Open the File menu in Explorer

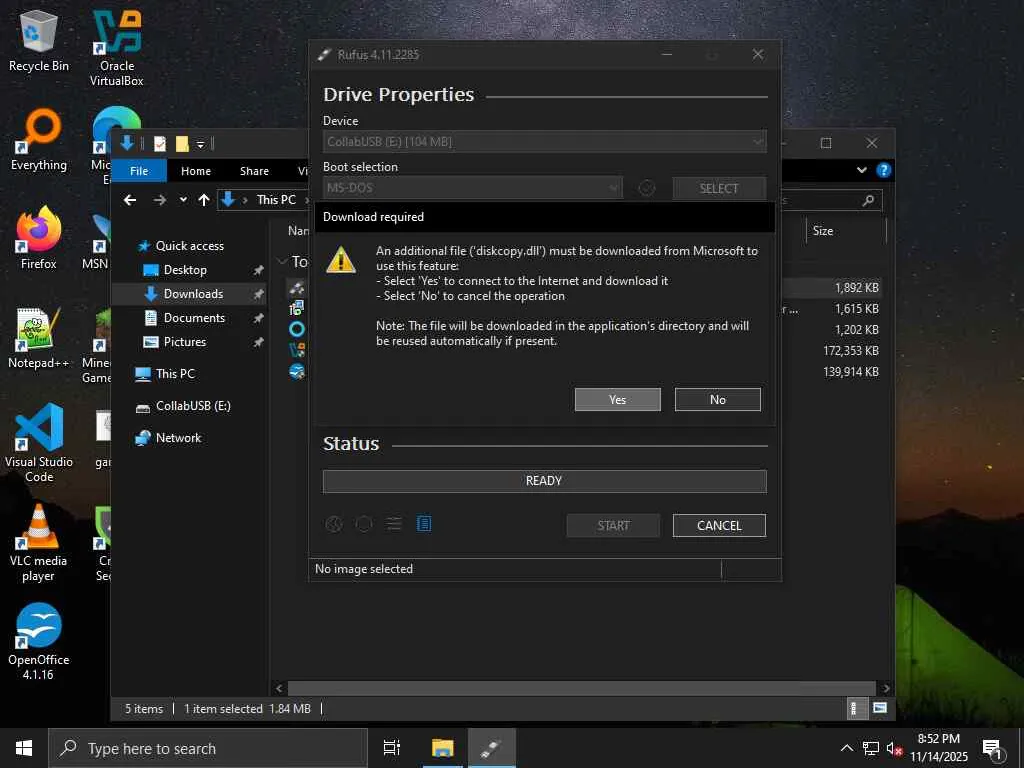point(138,171)
